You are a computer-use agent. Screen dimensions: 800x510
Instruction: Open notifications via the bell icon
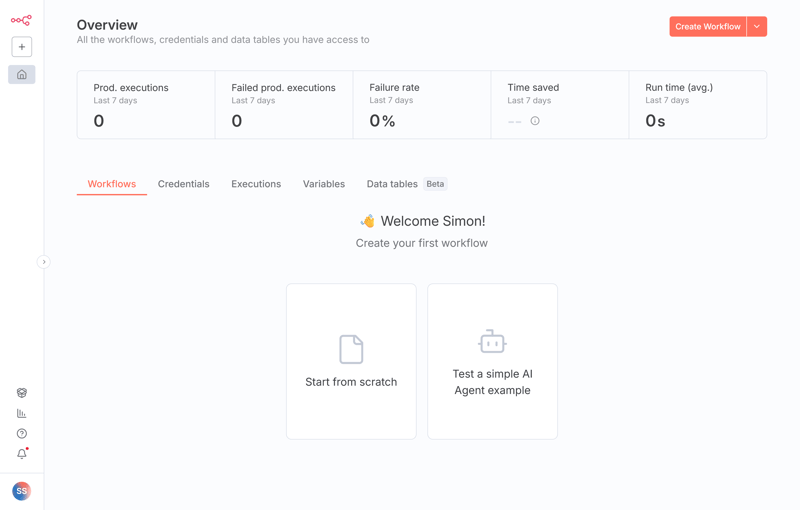point(22,454)
